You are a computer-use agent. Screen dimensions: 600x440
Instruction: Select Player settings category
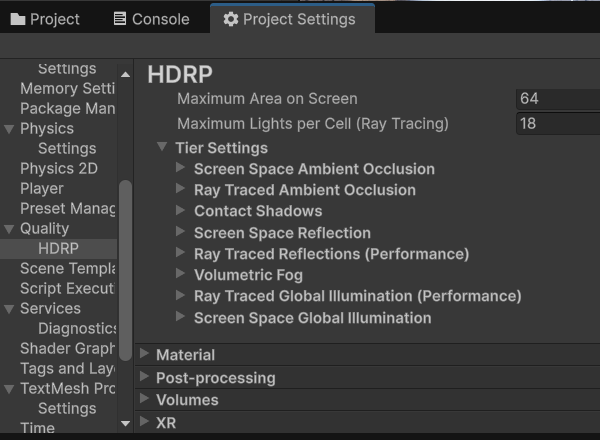click(x=42, y=188)
